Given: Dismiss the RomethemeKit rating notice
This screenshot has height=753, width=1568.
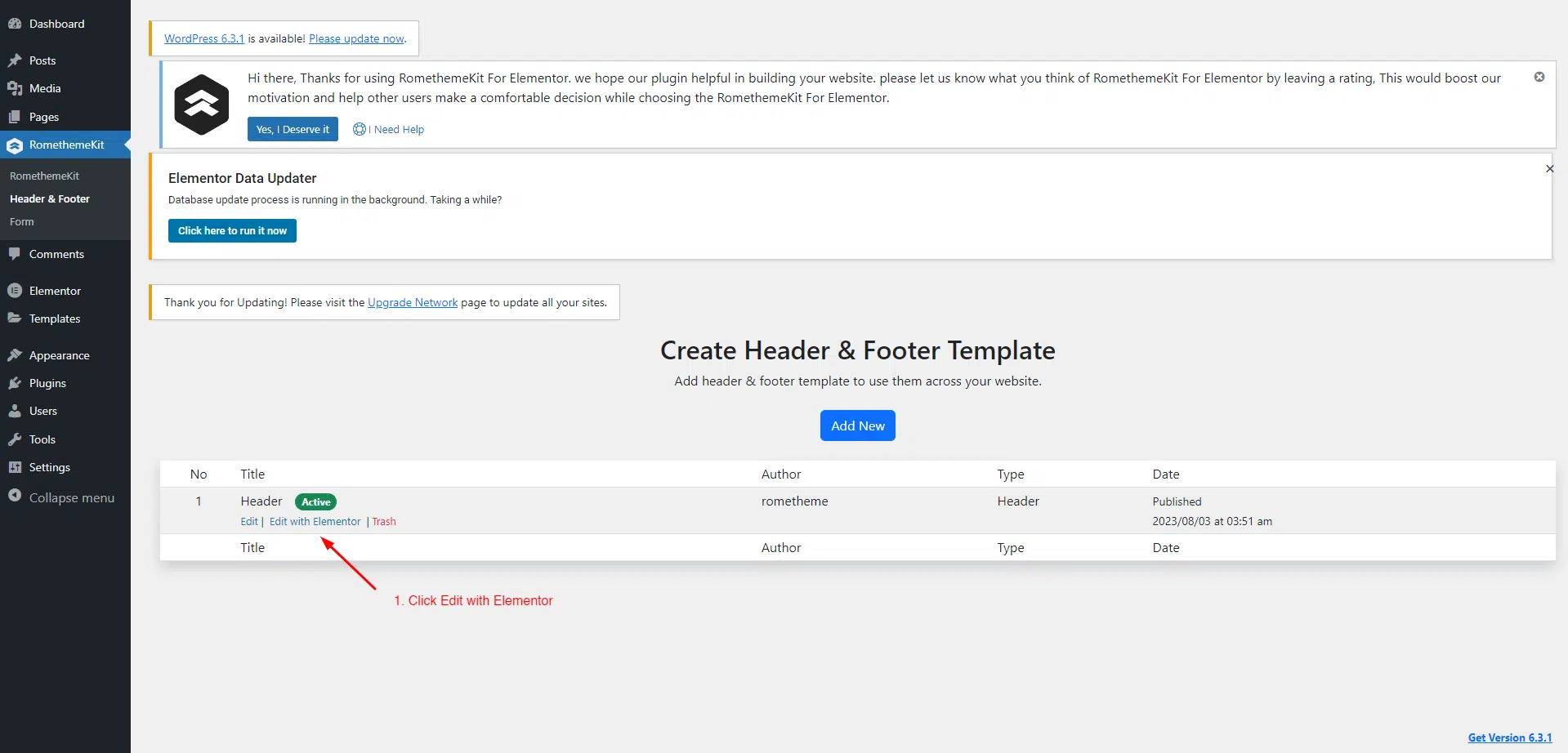Looking at the screenshot, I should pyautogui.click(x=1539, y=77).
